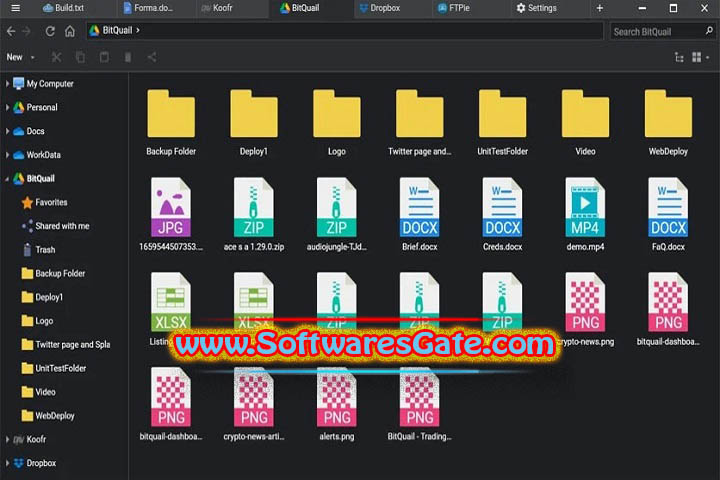Expand the Dropbox tree node

[7, 463]
